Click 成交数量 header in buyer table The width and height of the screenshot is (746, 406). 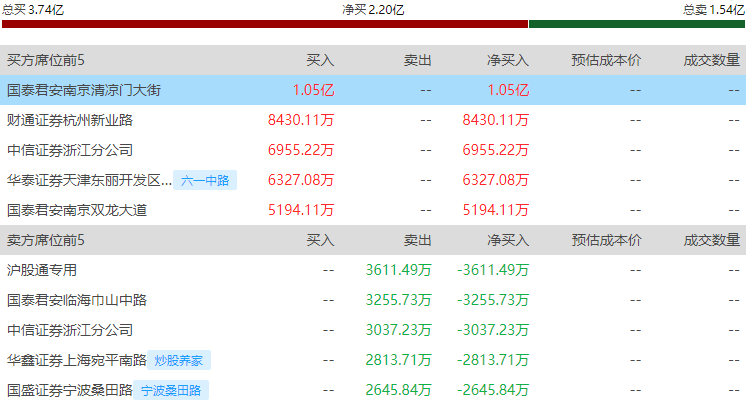(x=712, y=60)
